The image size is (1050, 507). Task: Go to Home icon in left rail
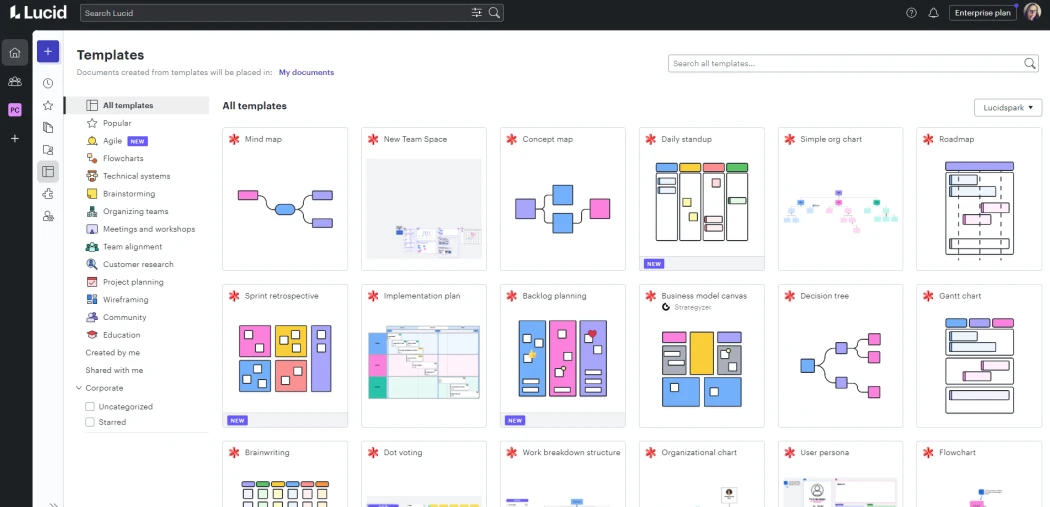click(15, 52)
